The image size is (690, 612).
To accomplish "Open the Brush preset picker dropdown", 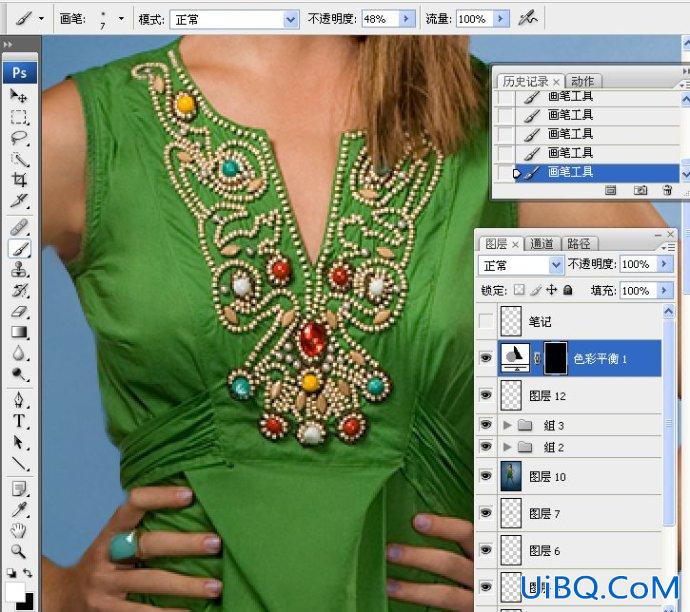I will (121, 19).
